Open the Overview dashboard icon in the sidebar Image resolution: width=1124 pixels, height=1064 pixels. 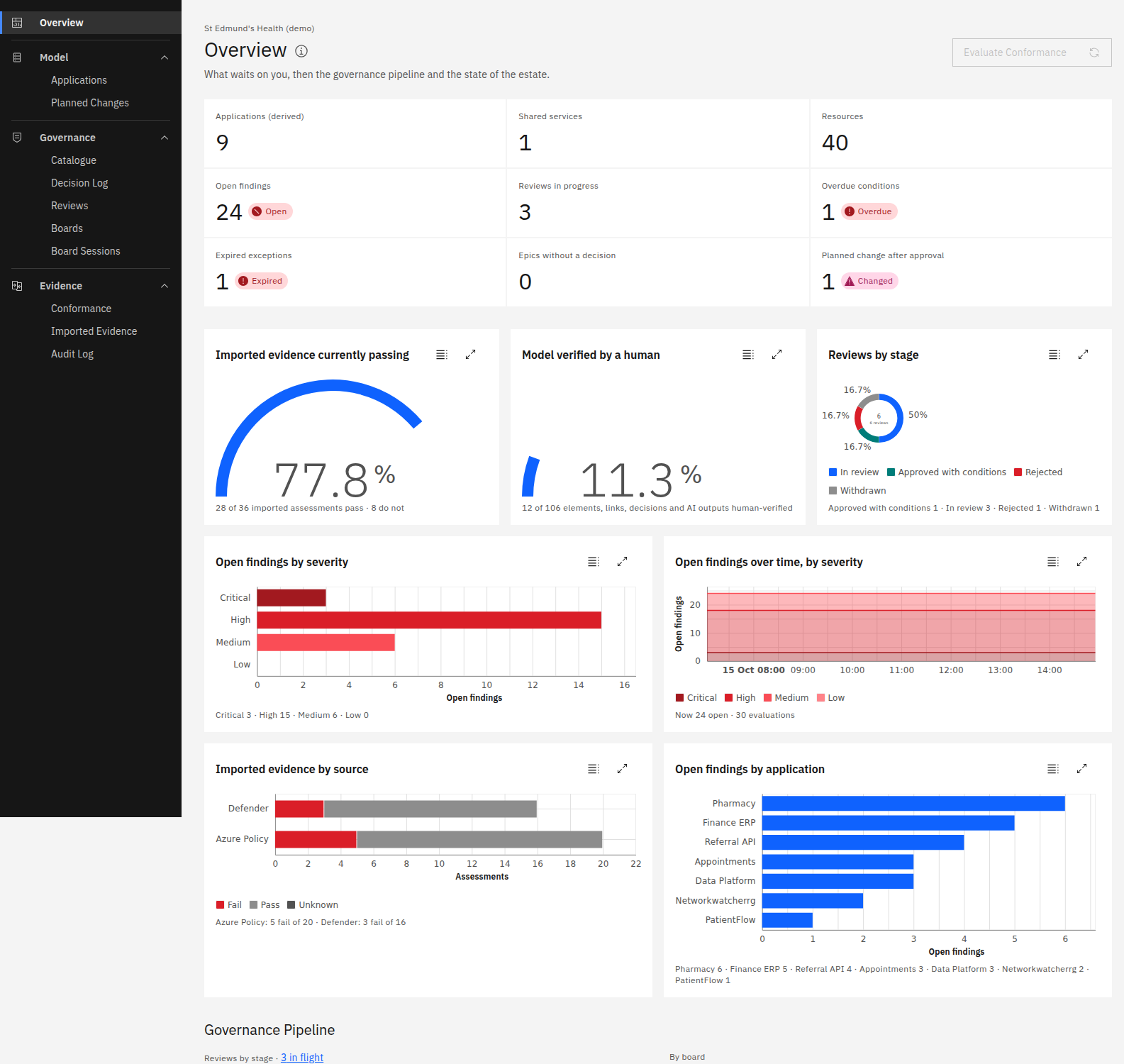point(17,23)
